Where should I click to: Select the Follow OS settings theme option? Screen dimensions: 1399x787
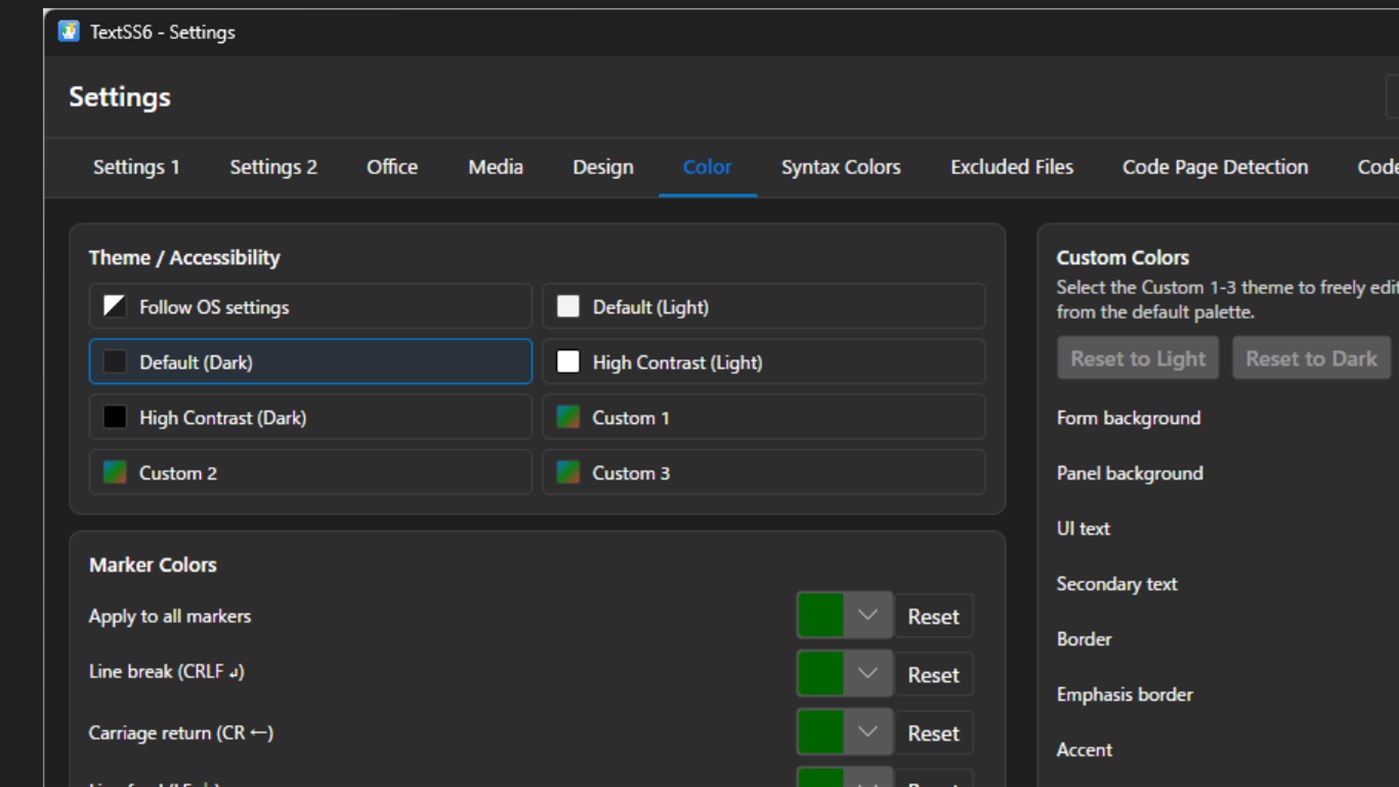(x=310, y=307)
